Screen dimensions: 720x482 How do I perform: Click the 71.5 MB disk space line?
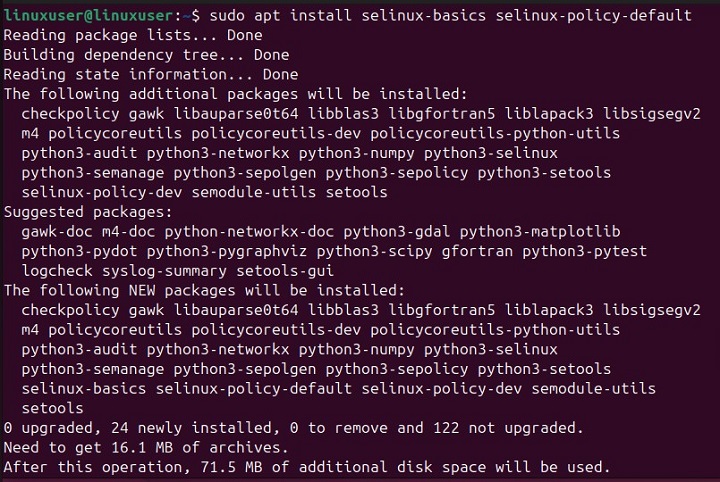[305, 467]
